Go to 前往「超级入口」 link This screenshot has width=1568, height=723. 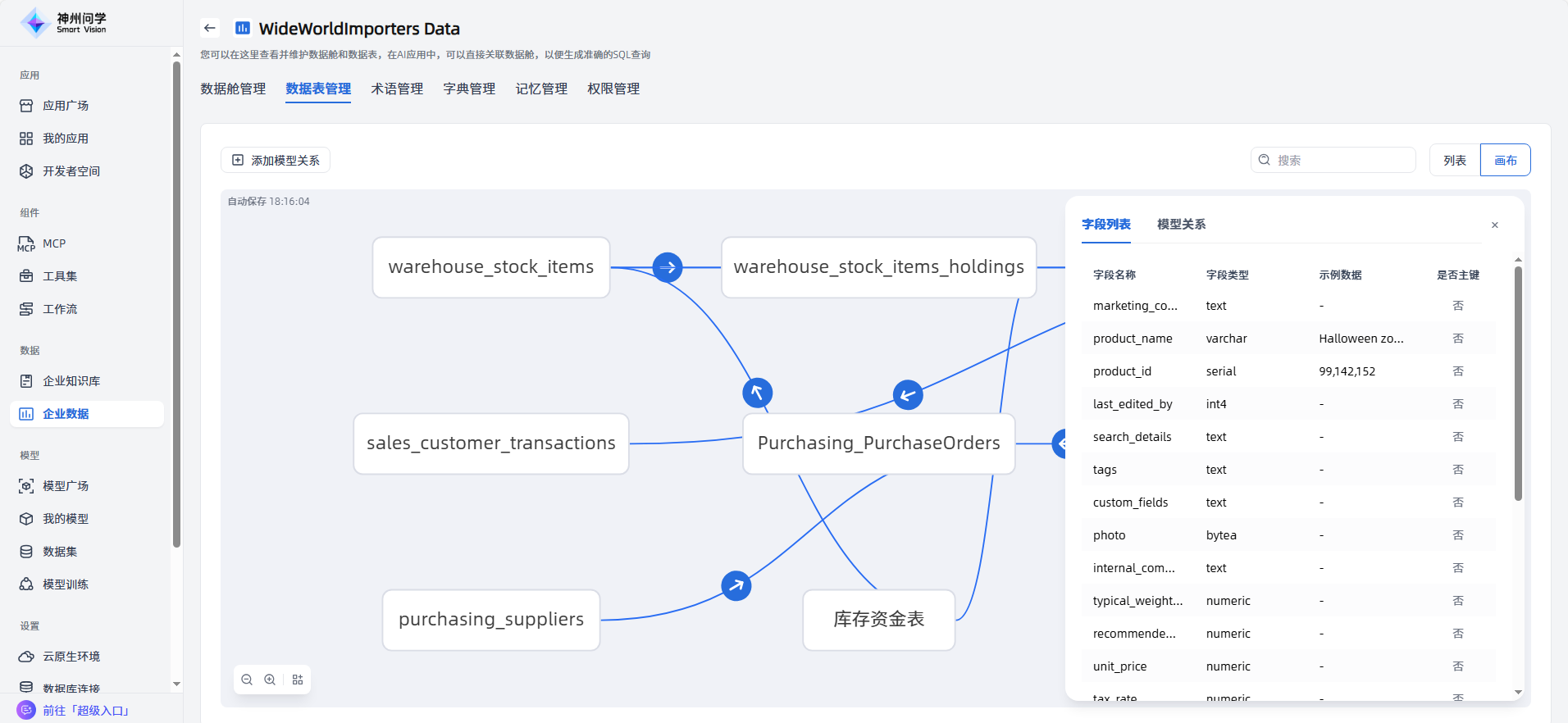(85, 710)
